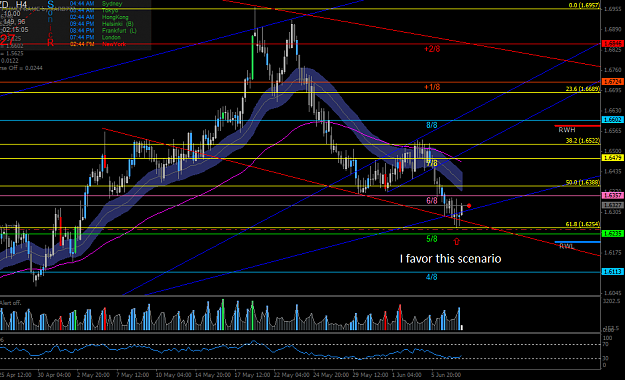Screen dimensions: 625x380
Task: Click the 7 May 12:00 time axis label
Action: [132, 375]
